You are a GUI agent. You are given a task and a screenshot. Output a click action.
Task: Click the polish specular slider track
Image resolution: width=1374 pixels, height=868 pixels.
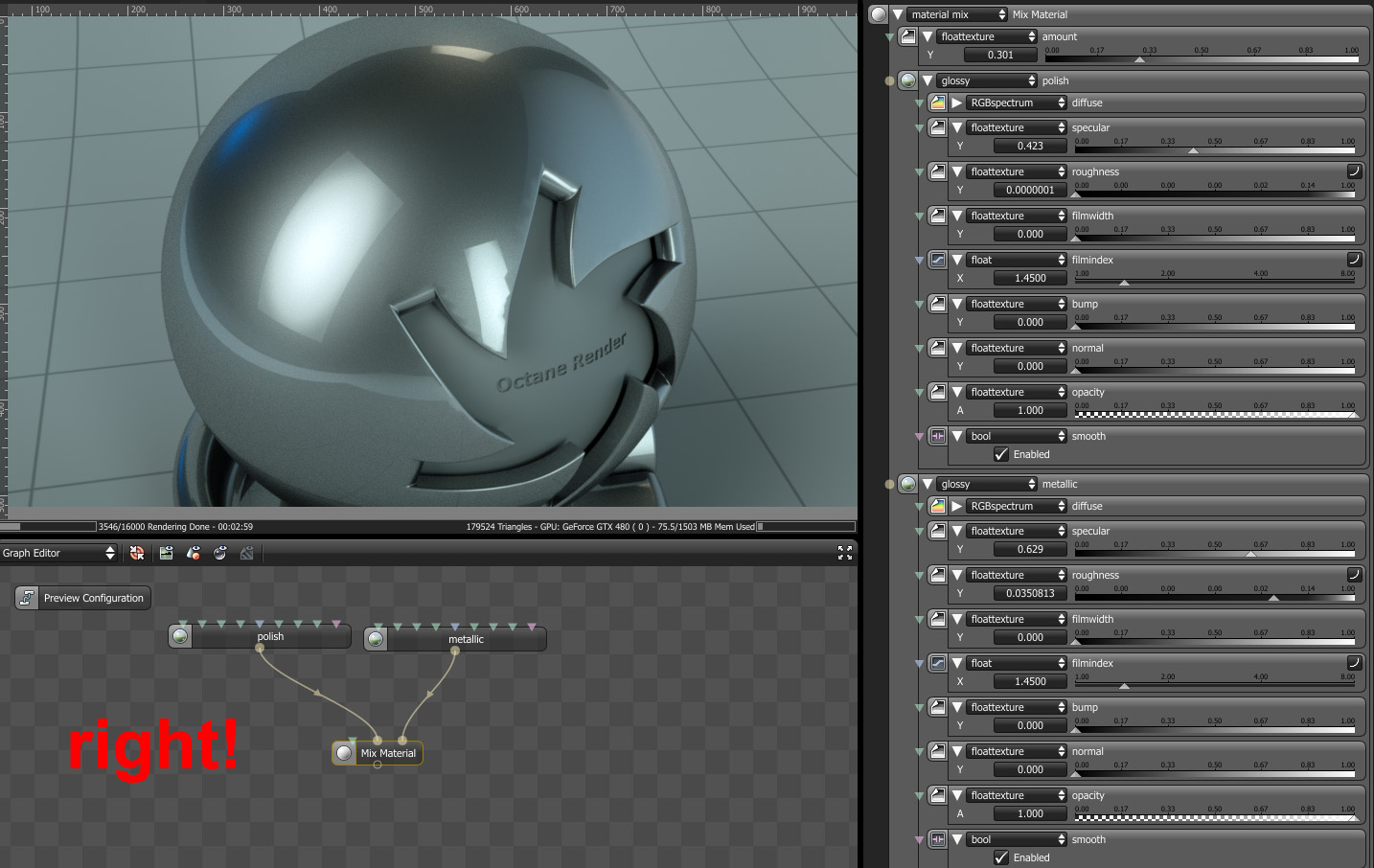point(1216,150)
